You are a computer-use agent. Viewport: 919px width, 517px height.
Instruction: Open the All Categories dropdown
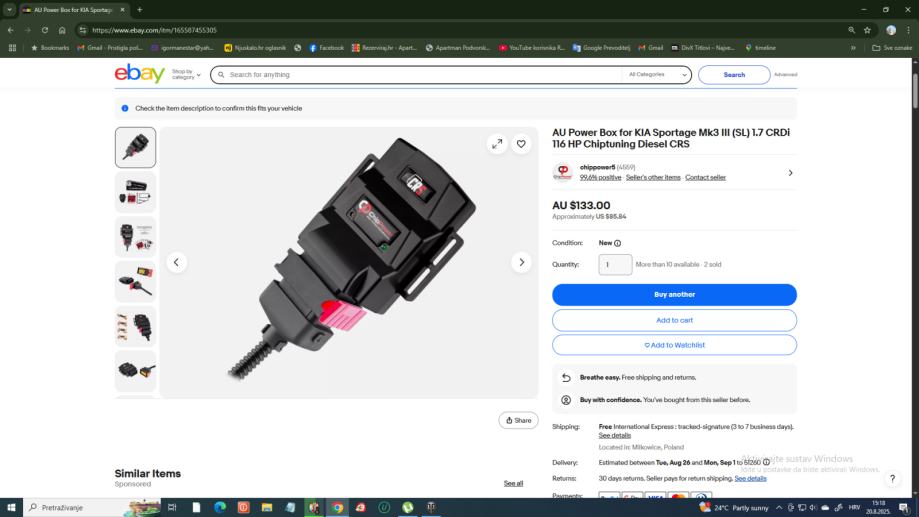657,74
